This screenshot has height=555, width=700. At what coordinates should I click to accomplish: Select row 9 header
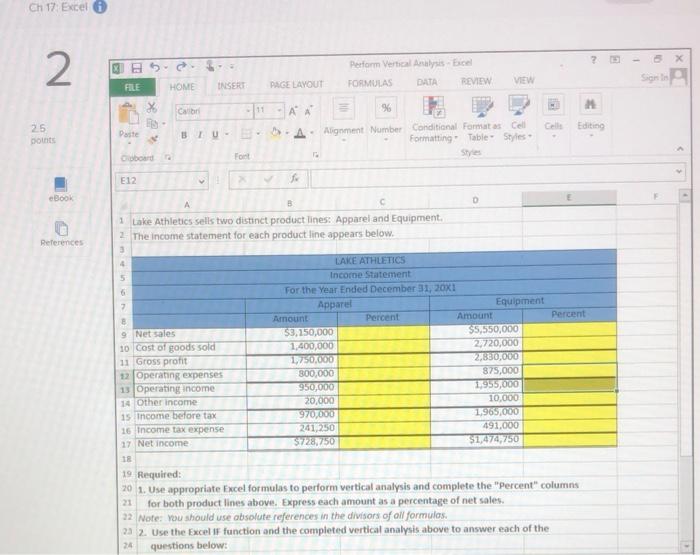click(124, 335)
